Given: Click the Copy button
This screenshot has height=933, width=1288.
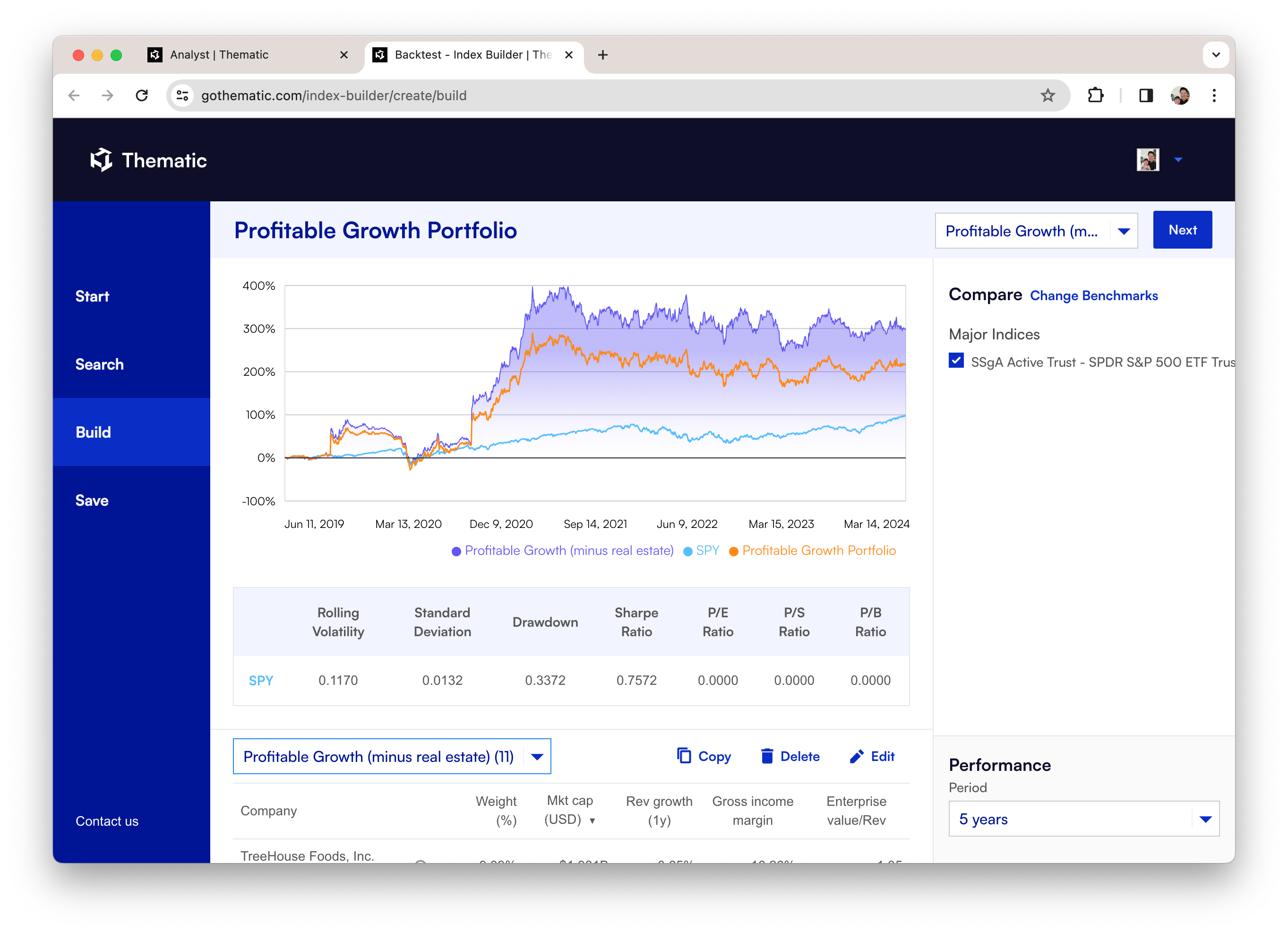Looking at the screenshot, I should (704, 756).
